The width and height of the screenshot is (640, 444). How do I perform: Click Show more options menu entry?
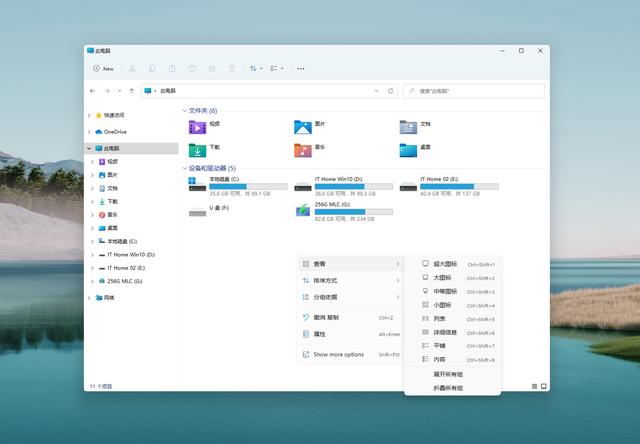(x=338, y=354)
